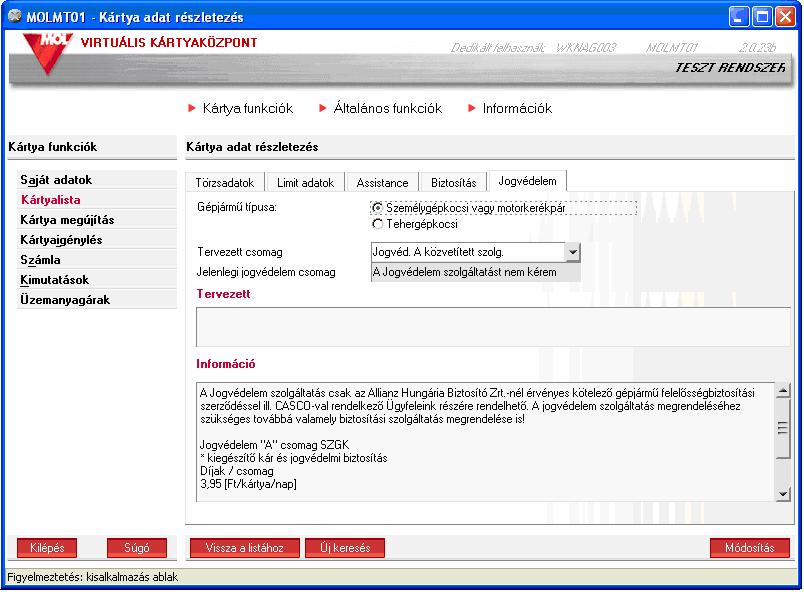Click the 'VIRTUÁLIS KÁRTYAKÖZPONT' header title
This screenshot has width=804, height=592.
point(169,43)
